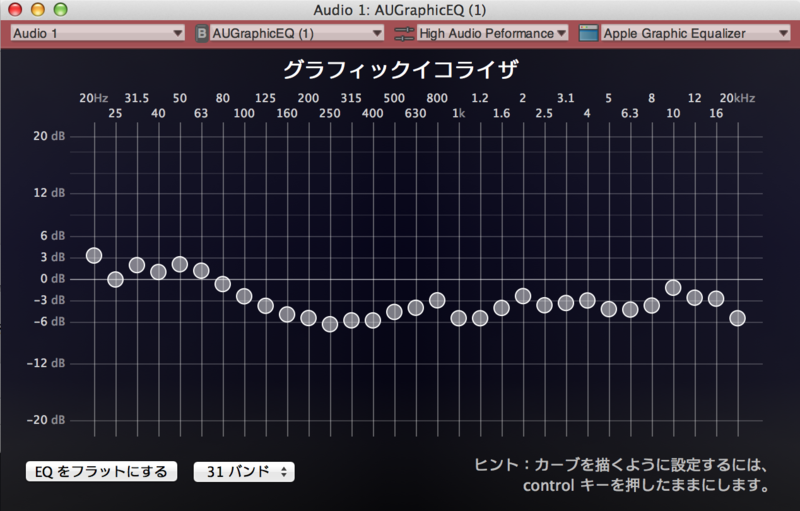Click the 630 Hz band slider knob

click(415, 308)
